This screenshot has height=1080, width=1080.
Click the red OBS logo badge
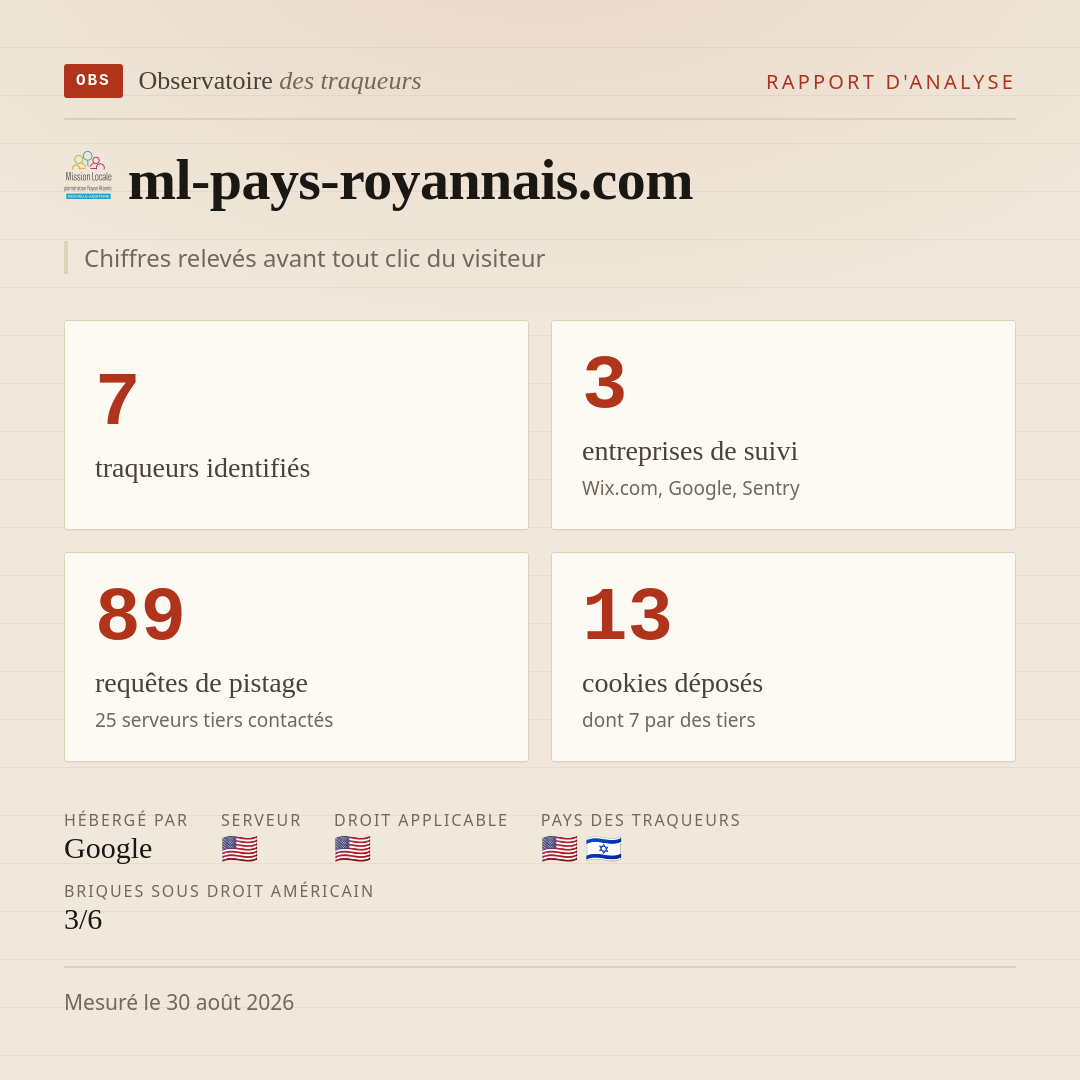[x=94, y=81]
